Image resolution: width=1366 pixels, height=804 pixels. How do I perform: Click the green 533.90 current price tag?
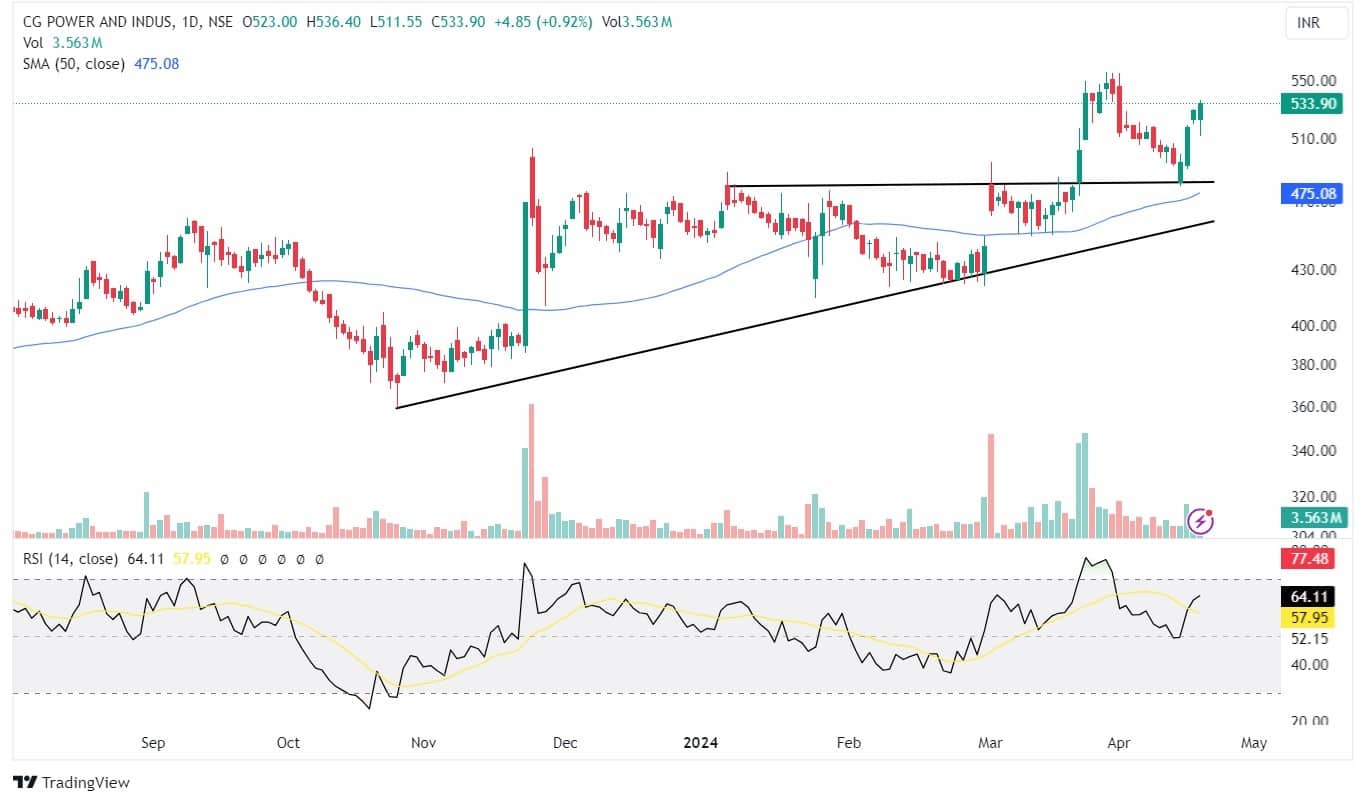1311,103
